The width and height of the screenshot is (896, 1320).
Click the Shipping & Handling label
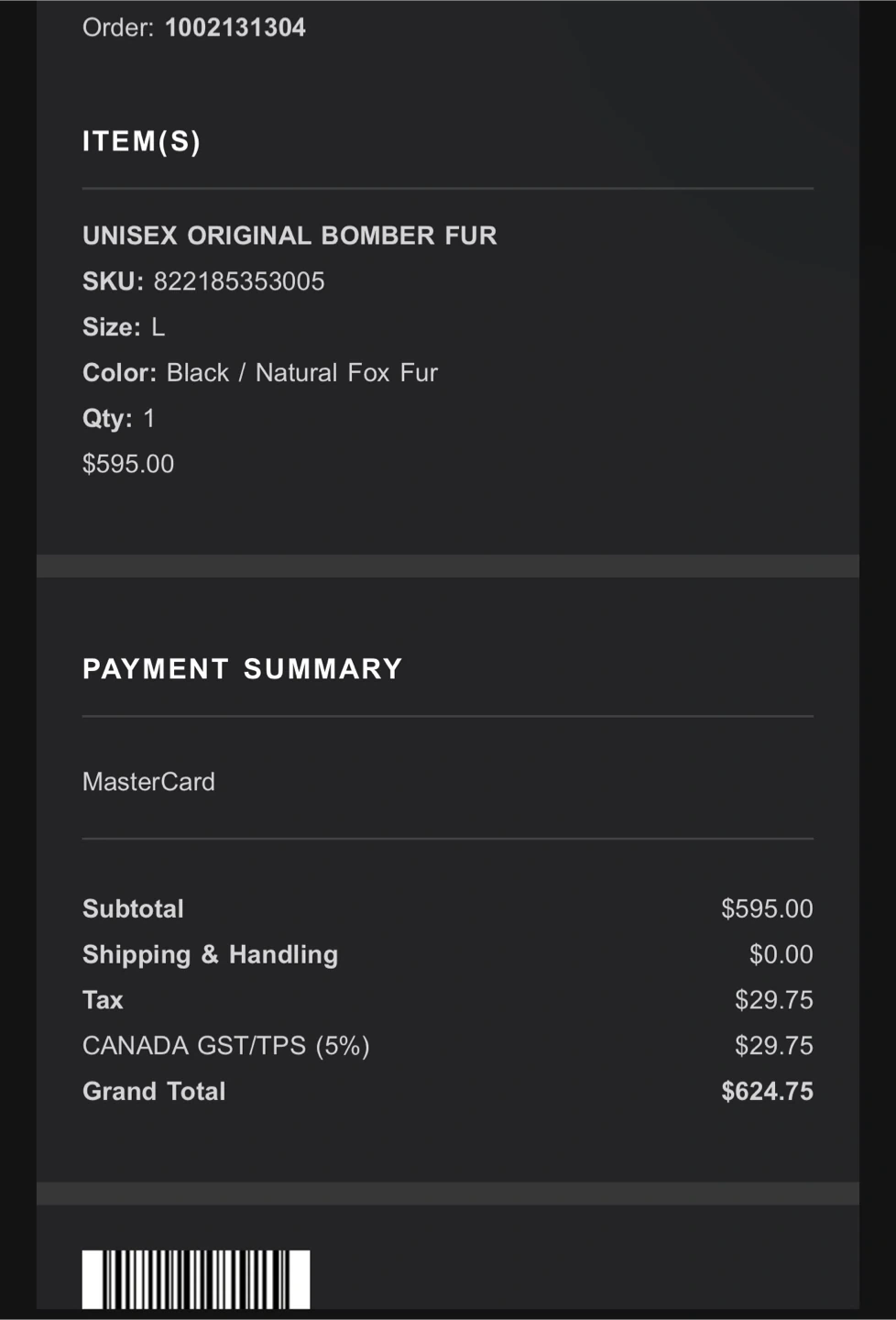[x=210, y=955]
